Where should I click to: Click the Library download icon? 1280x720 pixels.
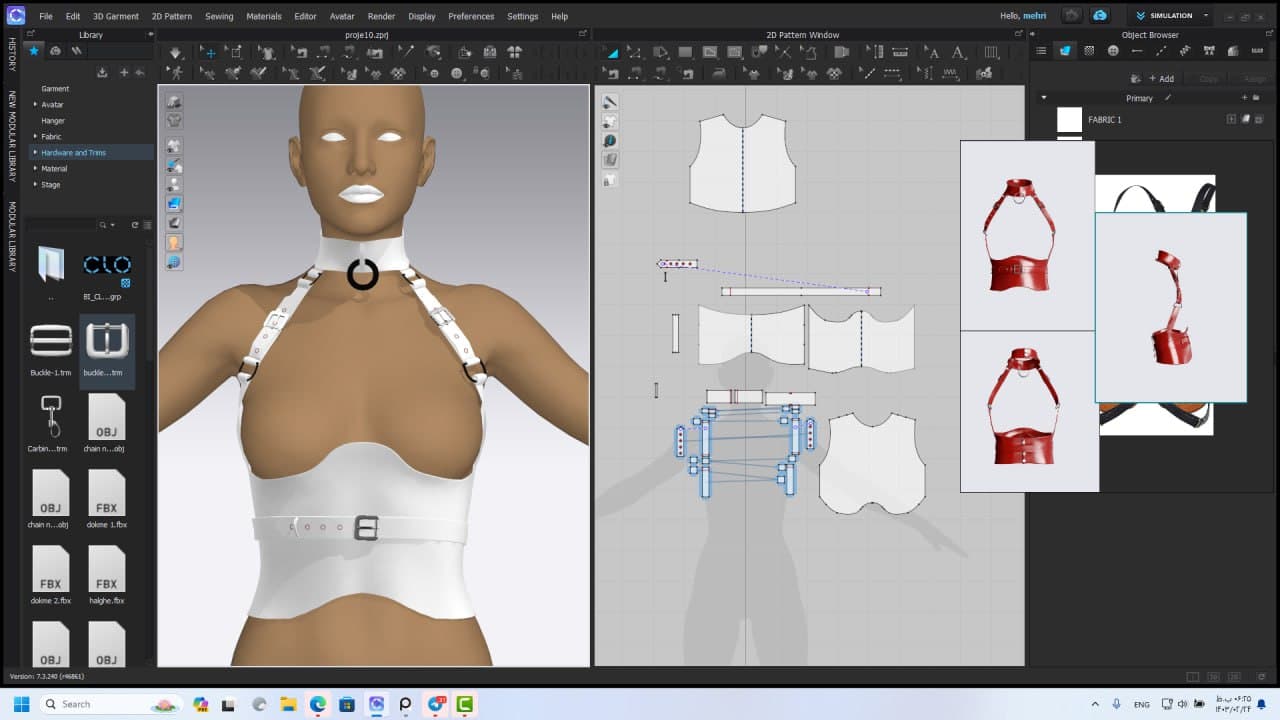tap(102, 72)
